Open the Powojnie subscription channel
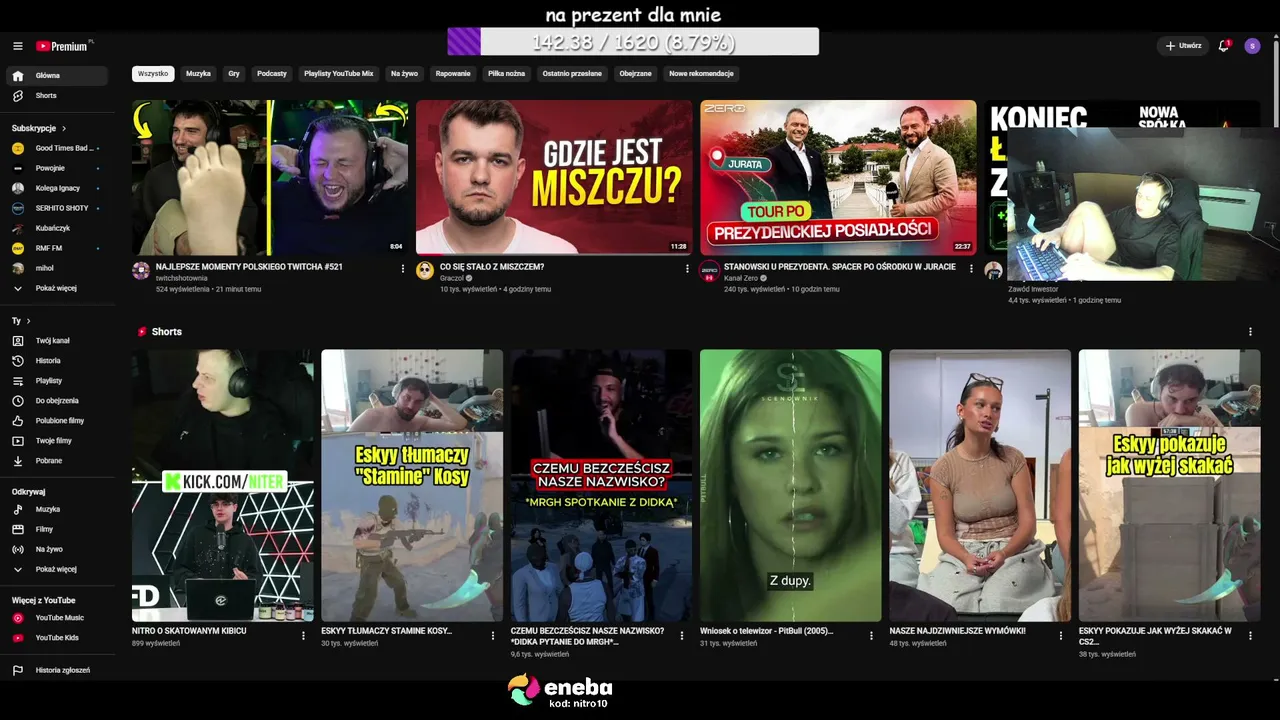1280x720 pixels. point(57,168)
